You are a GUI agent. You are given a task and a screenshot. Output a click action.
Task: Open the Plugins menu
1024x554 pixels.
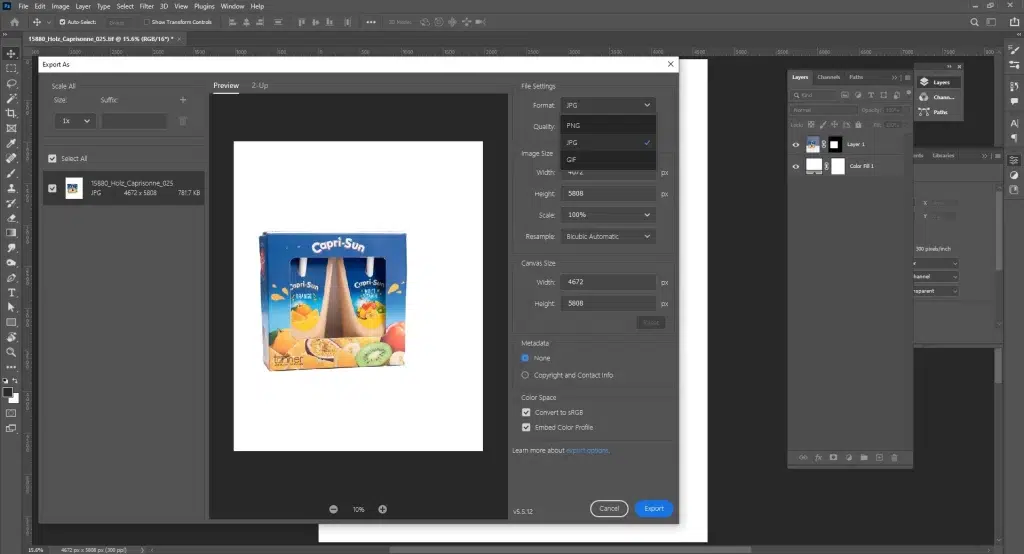tap(204, 7)
